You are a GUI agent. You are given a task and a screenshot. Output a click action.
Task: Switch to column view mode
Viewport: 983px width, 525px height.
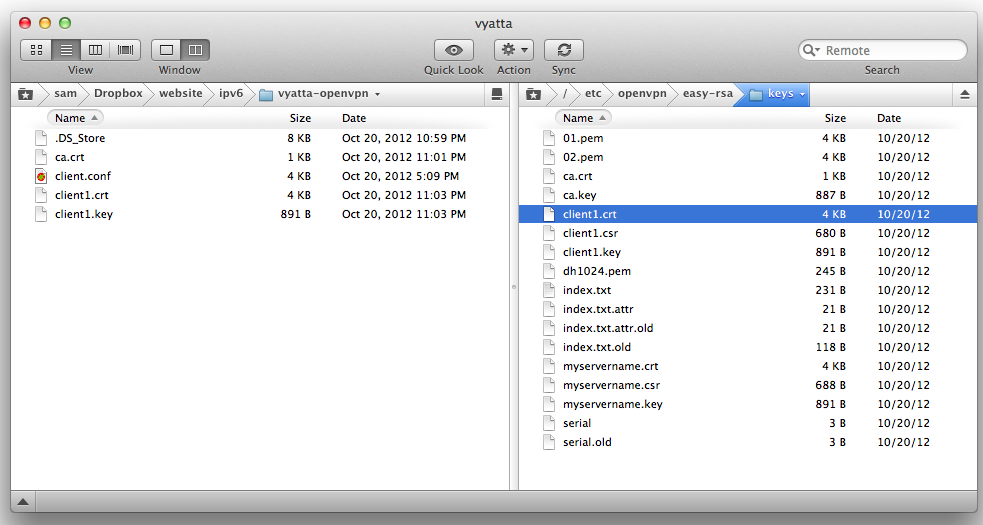click(95, 50)
